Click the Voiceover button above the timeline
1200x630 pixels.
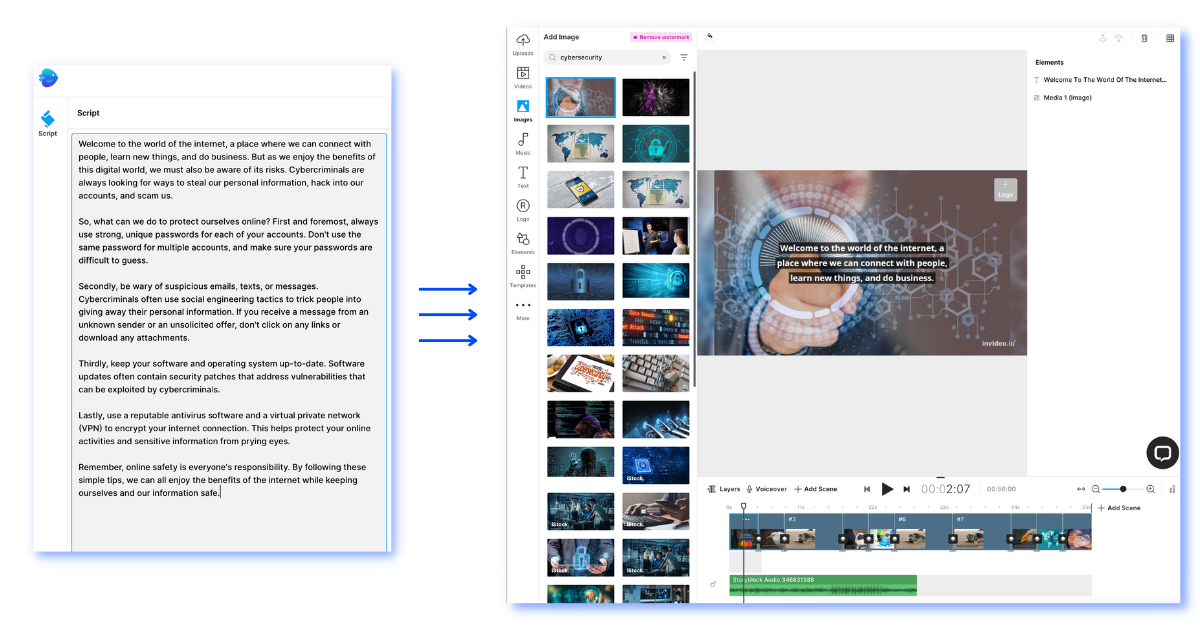(767, 489)
